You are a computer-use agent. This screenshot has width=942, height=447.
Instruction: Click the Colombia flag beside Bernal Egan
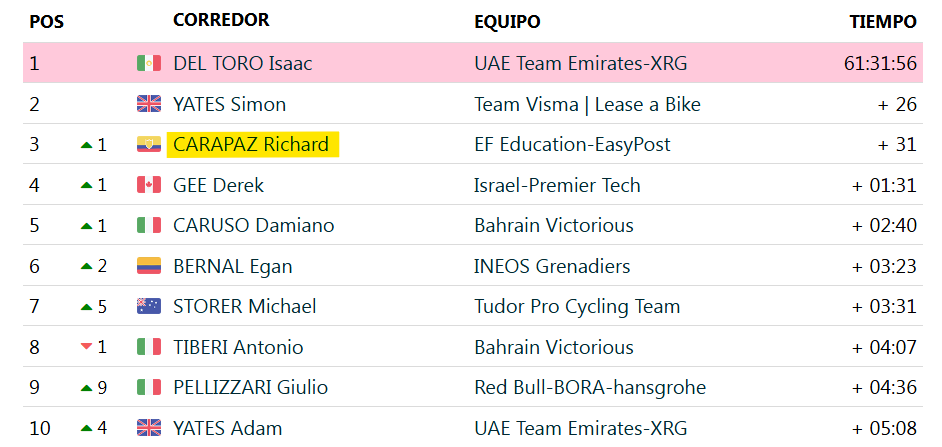tap(148, 266)
